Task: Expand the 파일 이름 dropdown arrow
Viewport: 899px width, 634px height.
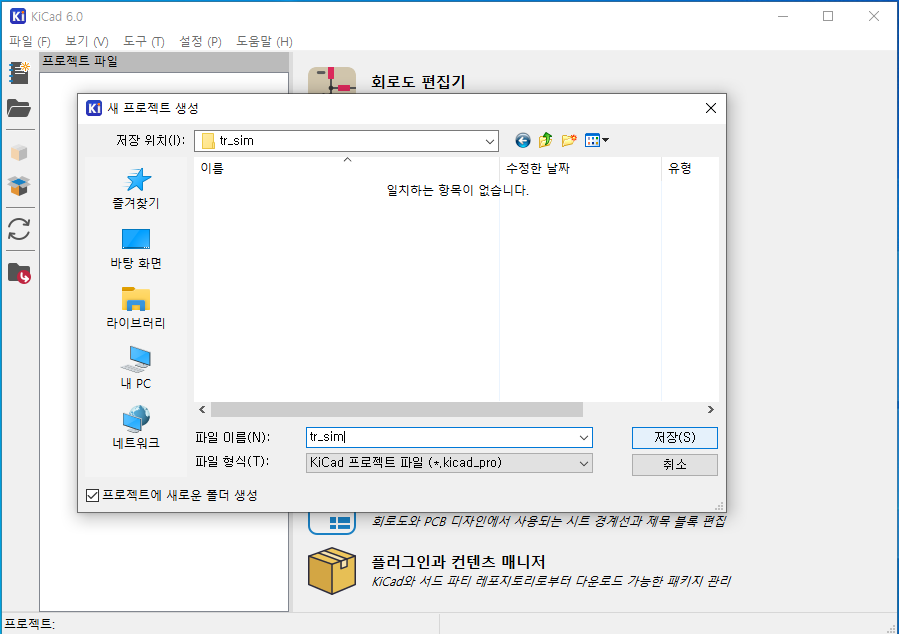Action: [584, 437]
